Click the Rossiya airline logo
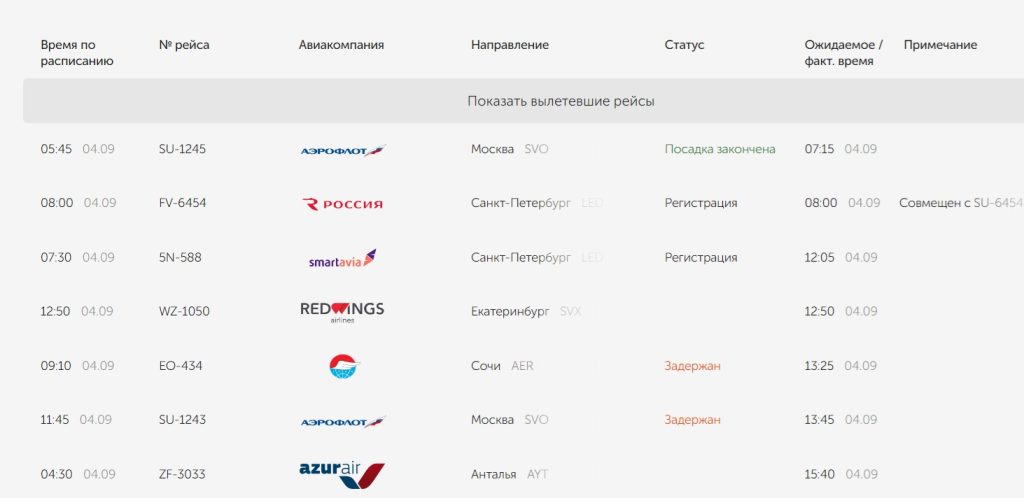The image size is (1024, 498). (x=342, y=204)
